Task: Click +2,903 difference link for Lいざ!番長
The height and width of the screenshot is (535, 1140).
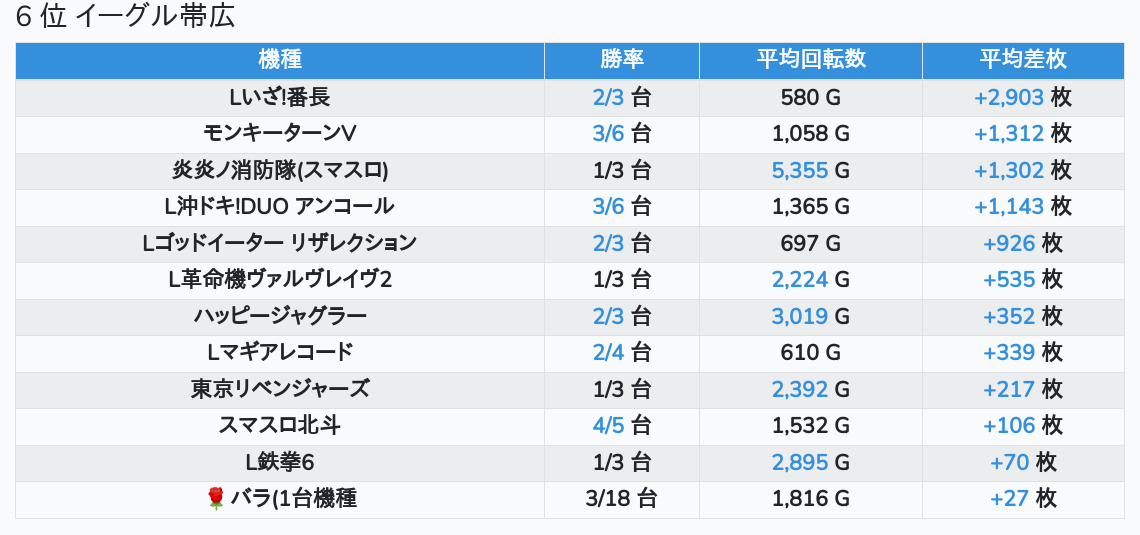Action: coord(1008,97)
